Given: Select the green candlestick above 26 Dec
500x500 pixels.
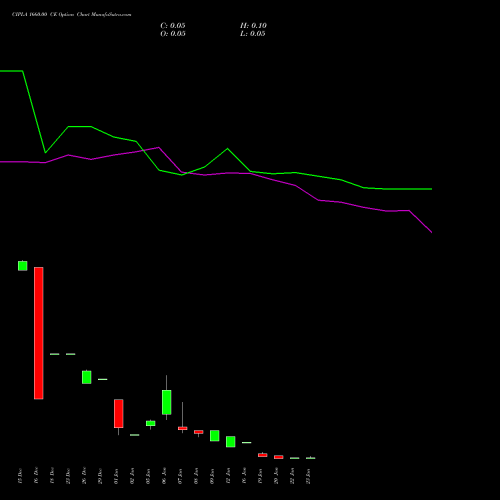Looking at the screenshot, I should (x=87, y=377).
